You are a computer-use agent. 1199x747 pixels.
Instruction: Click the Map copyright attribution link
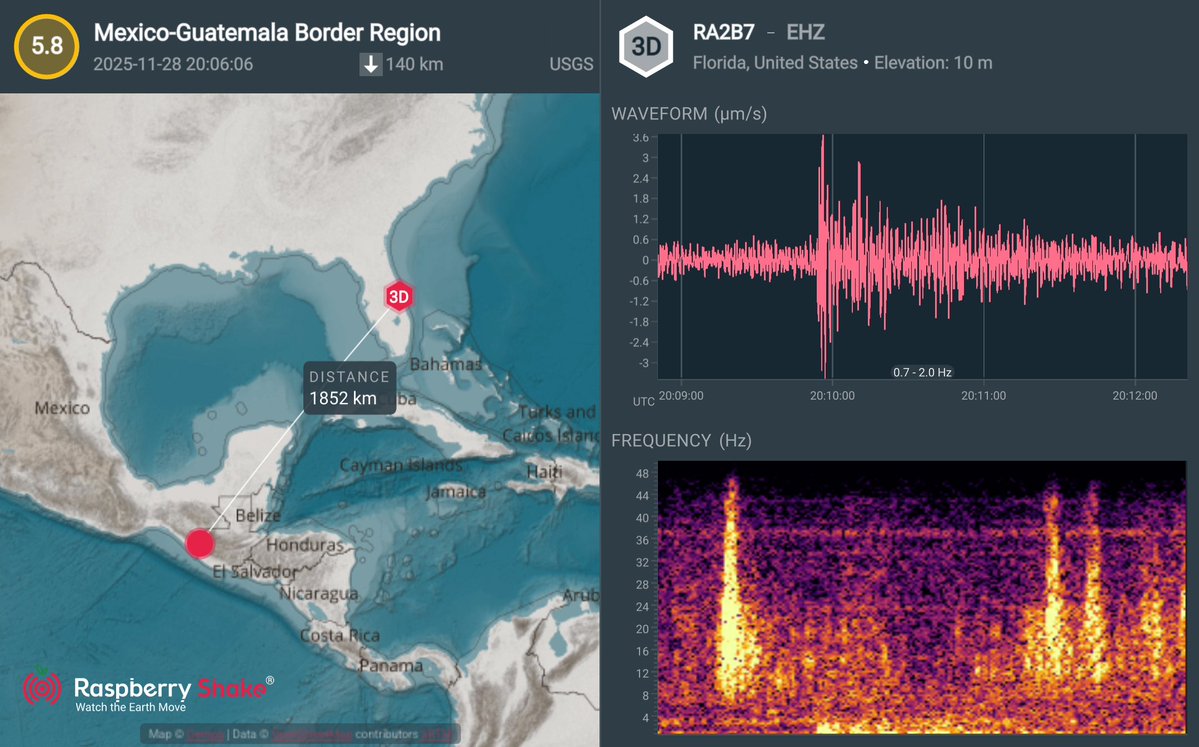205,733
